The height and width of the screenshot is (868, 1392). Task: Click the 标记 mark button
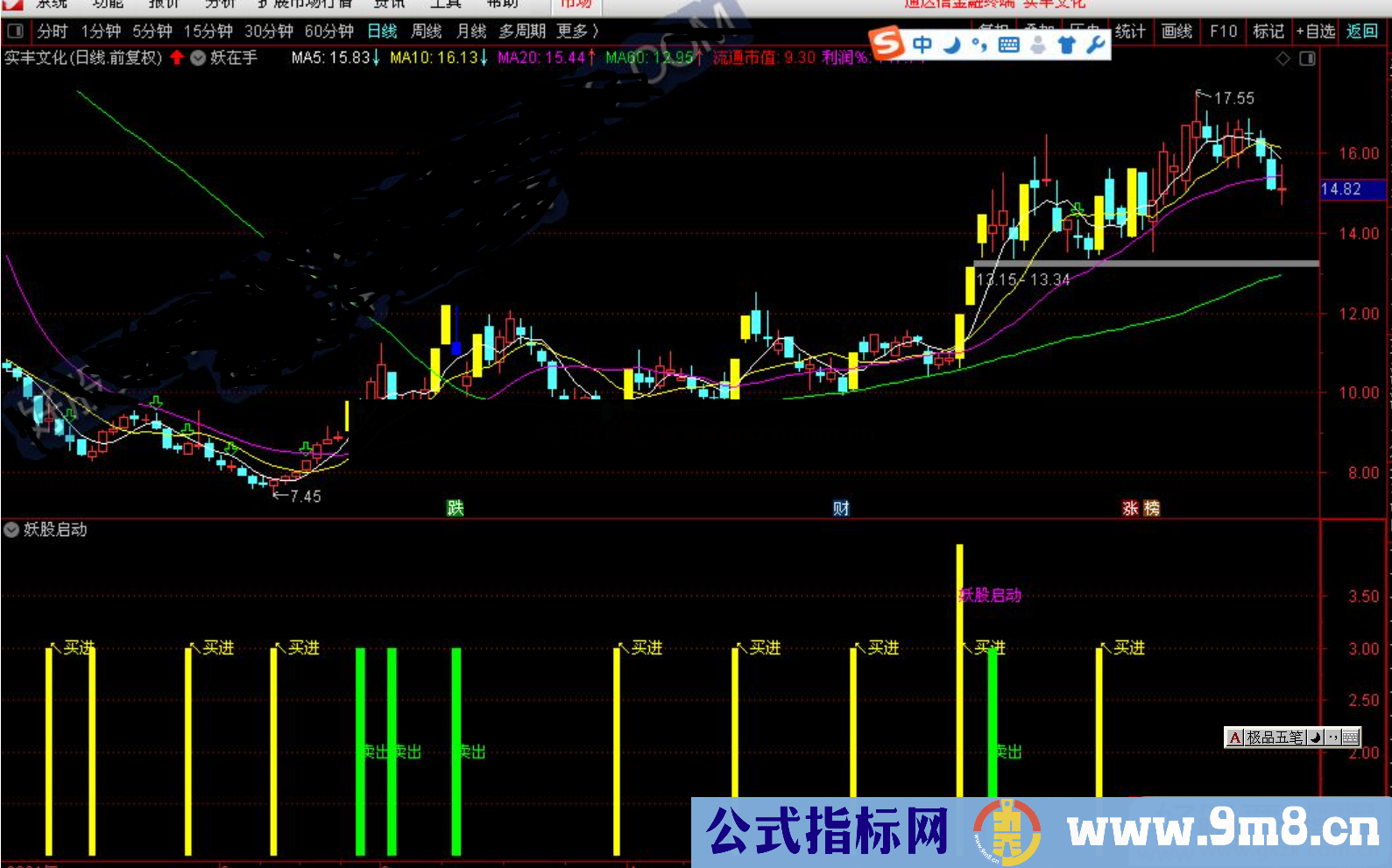coord(1268,32)
